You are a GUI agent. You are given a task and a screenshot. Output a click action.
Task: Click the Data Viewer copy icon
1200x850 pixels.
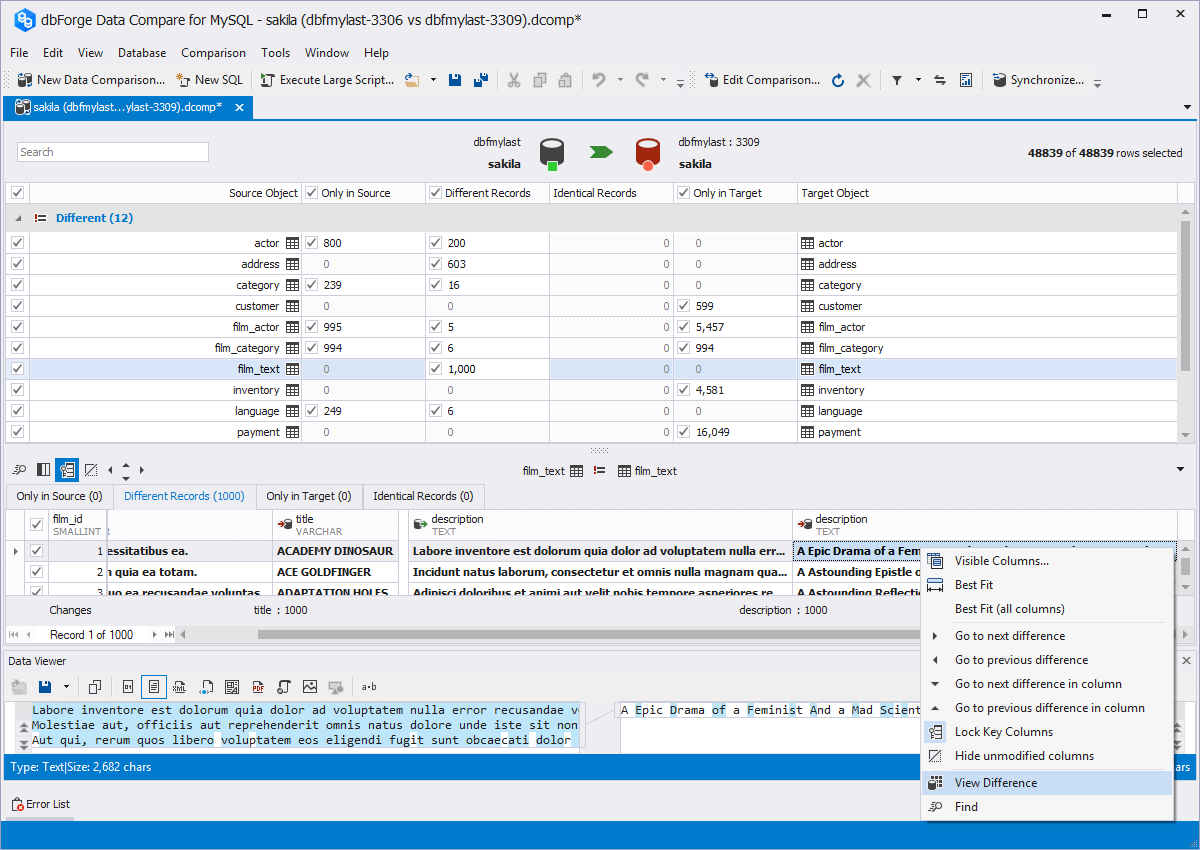click(95, 687)
